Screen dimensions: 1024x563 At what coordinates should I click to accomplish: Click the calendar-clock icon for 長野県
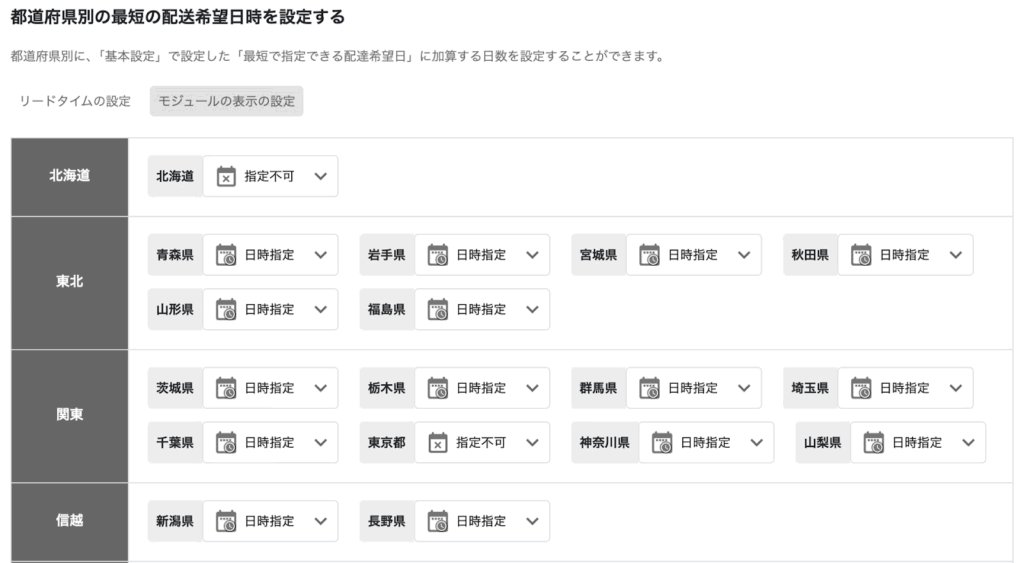coord(438,521)
